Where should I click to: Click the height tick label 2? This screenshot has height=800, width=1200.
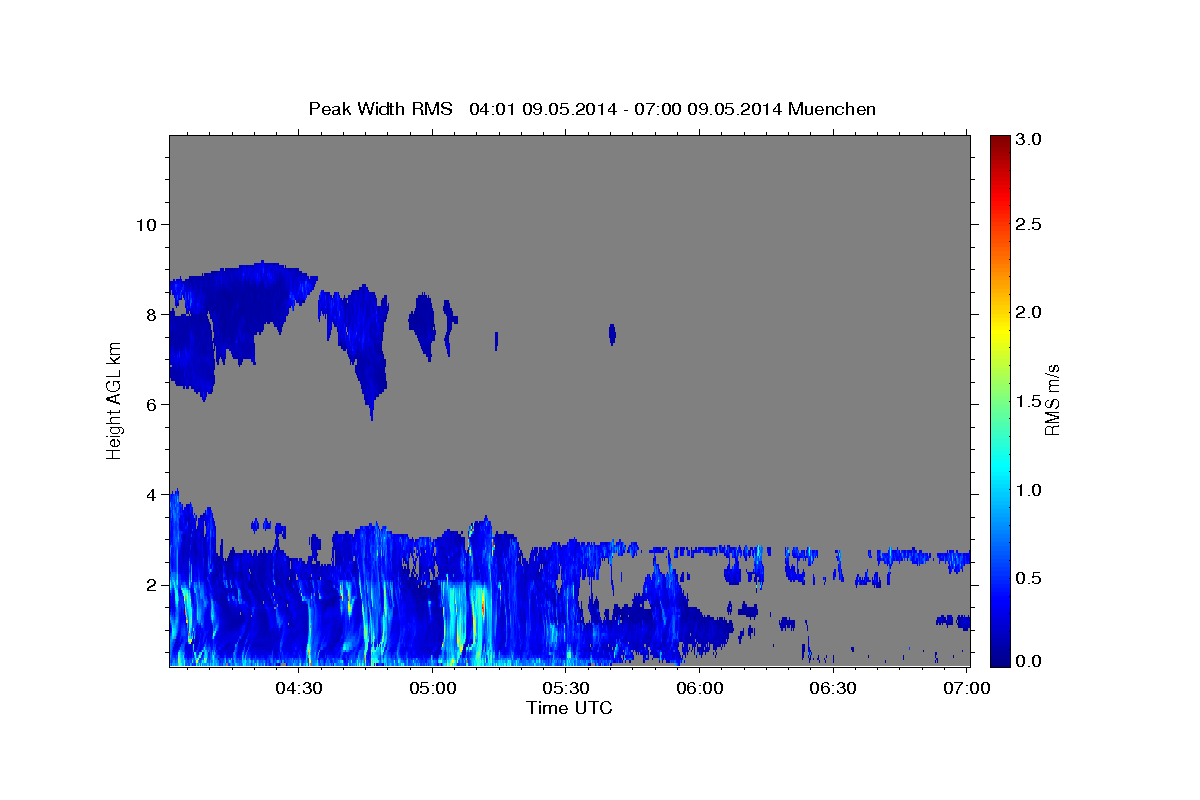tap(152, 584)
